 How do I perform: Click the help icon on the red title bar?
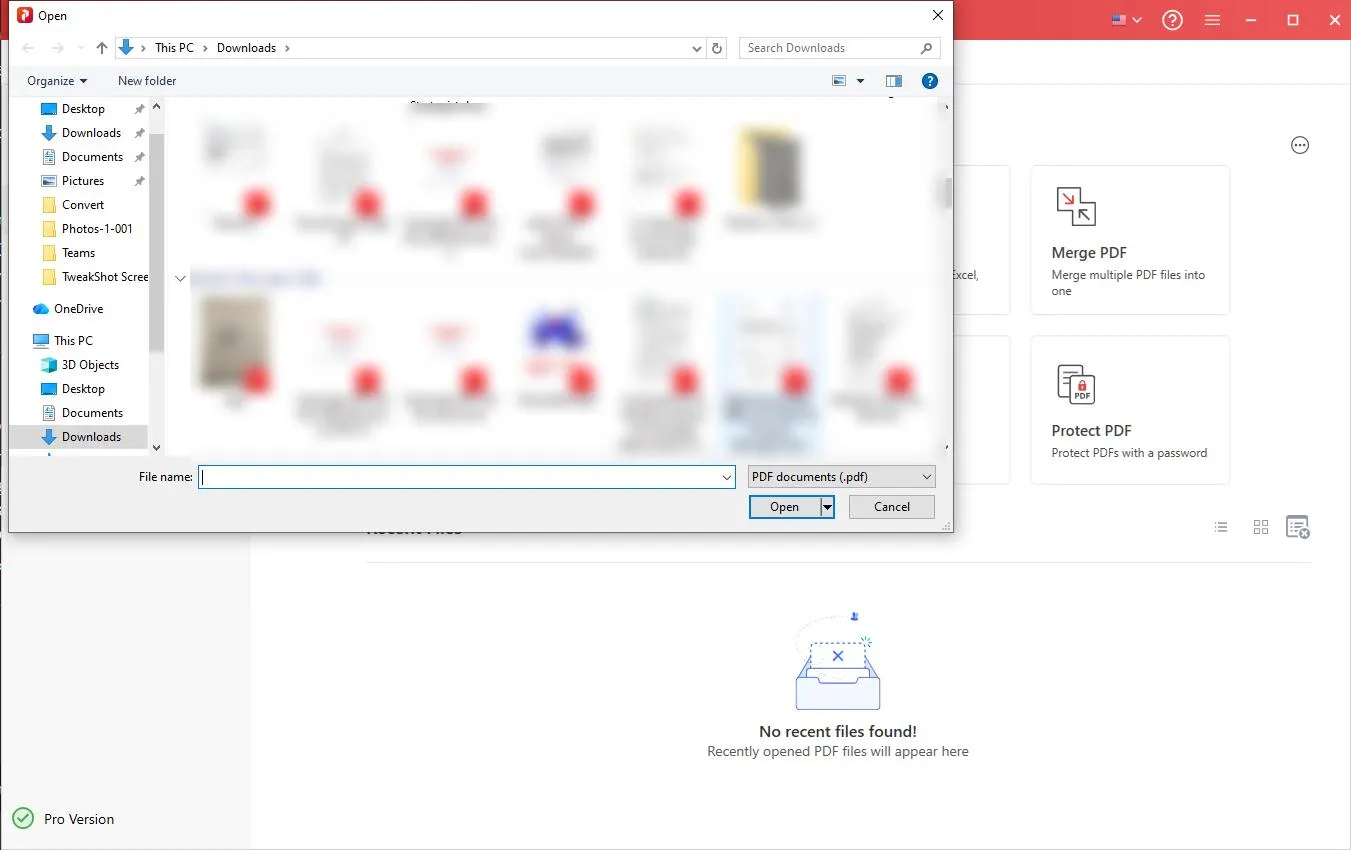click(1172, 20)
